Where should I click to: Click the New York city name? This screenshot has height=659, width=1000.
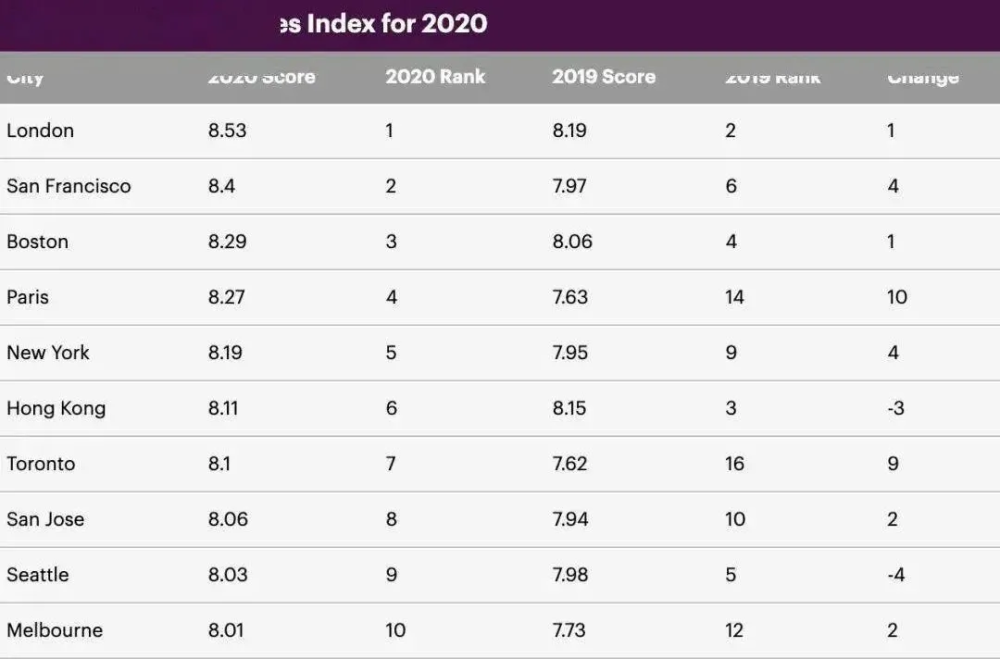[48, 352]
